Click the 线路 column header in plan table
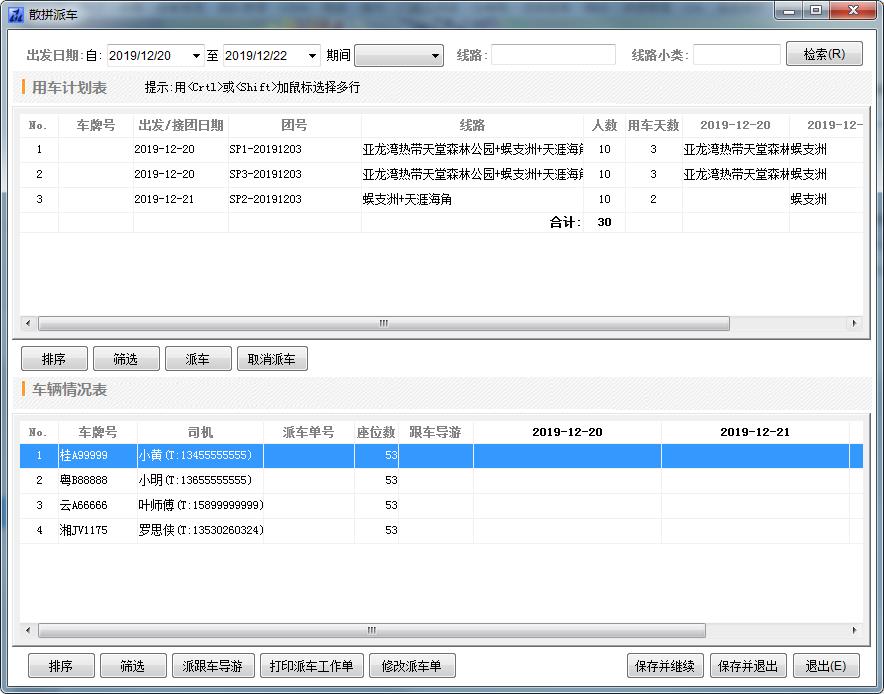Viewport: 884px width, 694px height. 472,125
